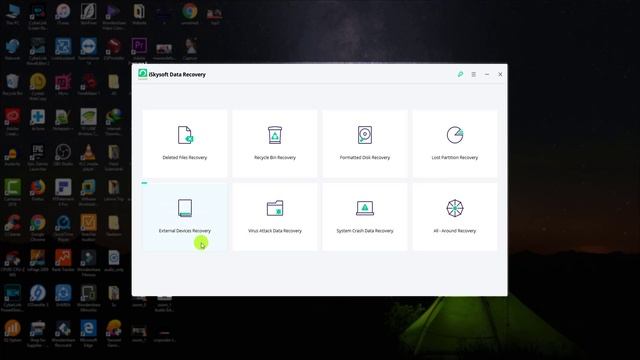
Task: Select the iTunes desktop shortcut
Action: pyautogui.click(x=63, y=15)
